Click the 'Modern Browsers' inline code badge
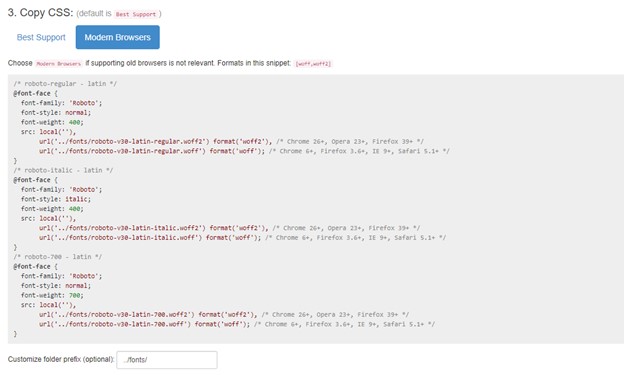This screenshot has height=375, width=624. 58,64
